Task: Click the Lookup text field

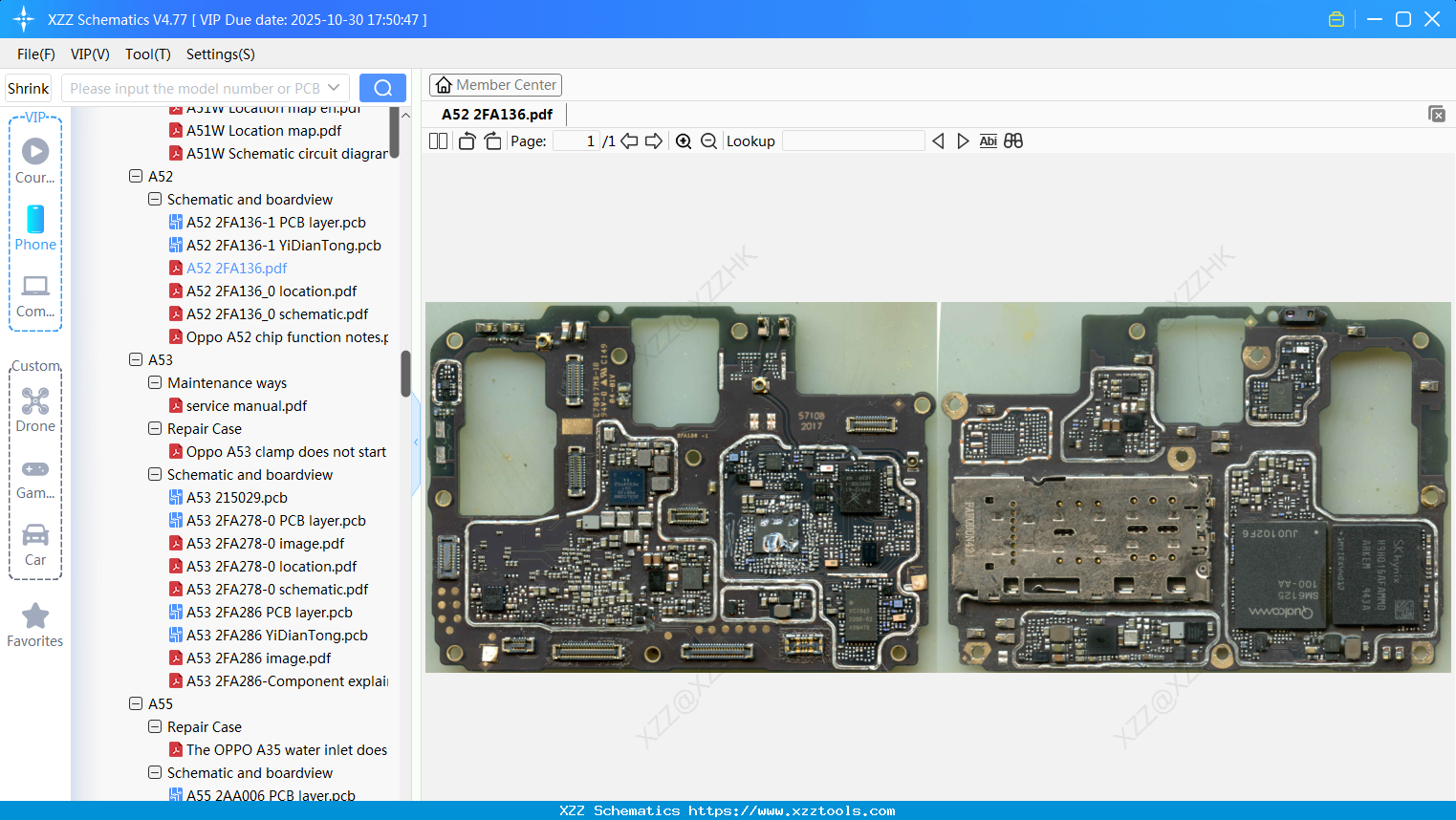Action: pyautogui.click(x=854, y=141)
